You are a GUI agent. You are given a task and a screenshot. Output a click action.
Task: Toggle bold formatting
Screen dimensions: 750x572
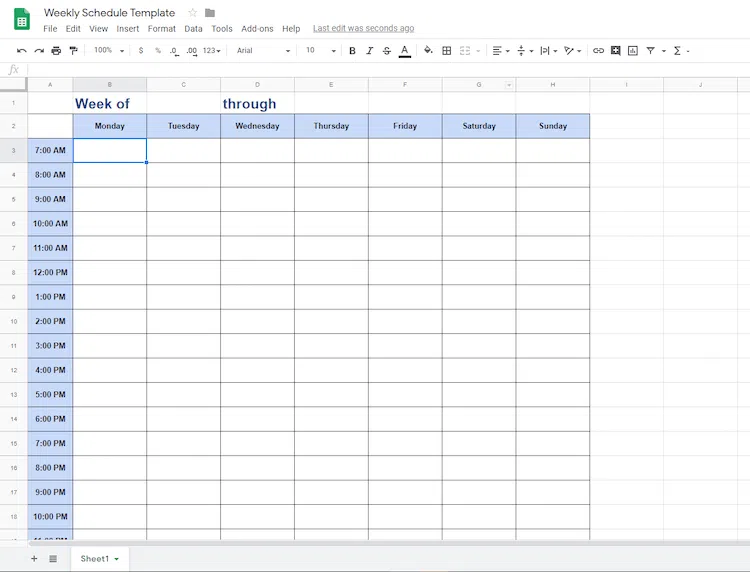[x=352, y=50]
